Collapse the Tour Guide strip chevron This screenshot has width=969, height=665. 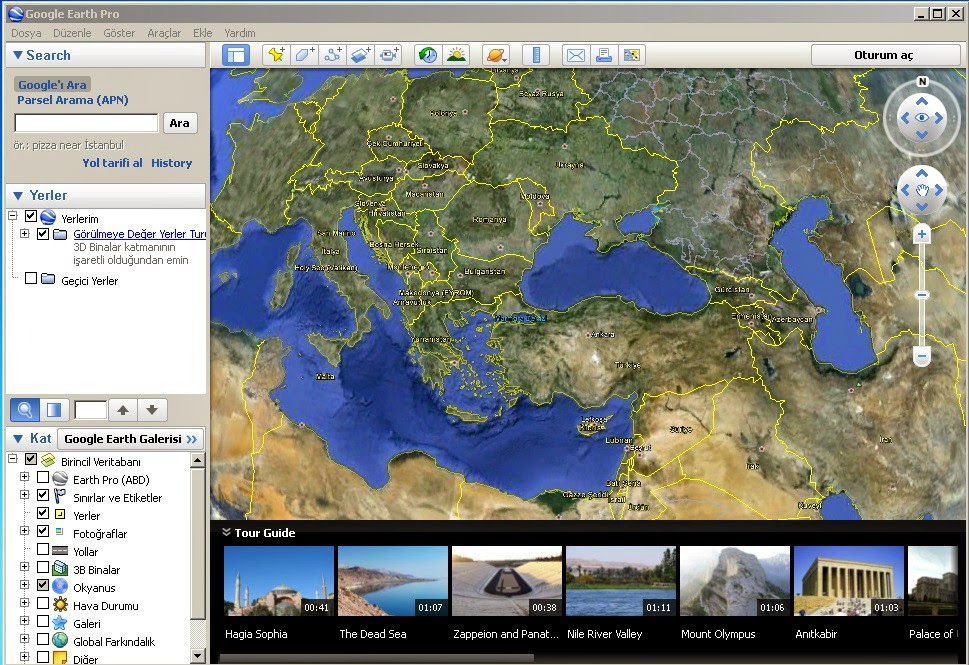pyautogui.click(x=226, y=532)
